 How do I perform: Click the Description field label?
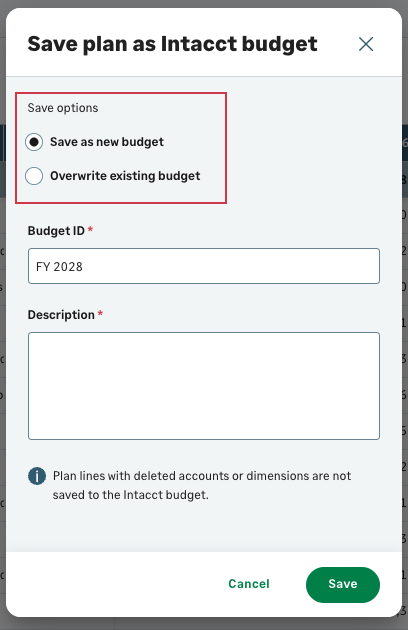click(61, 315)
